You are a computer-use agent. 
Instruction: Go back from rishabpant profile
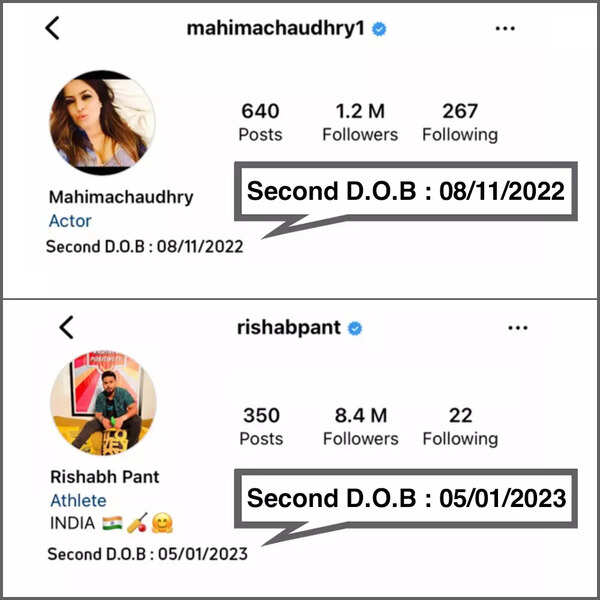pyautogui.click(x=67, y=328)
